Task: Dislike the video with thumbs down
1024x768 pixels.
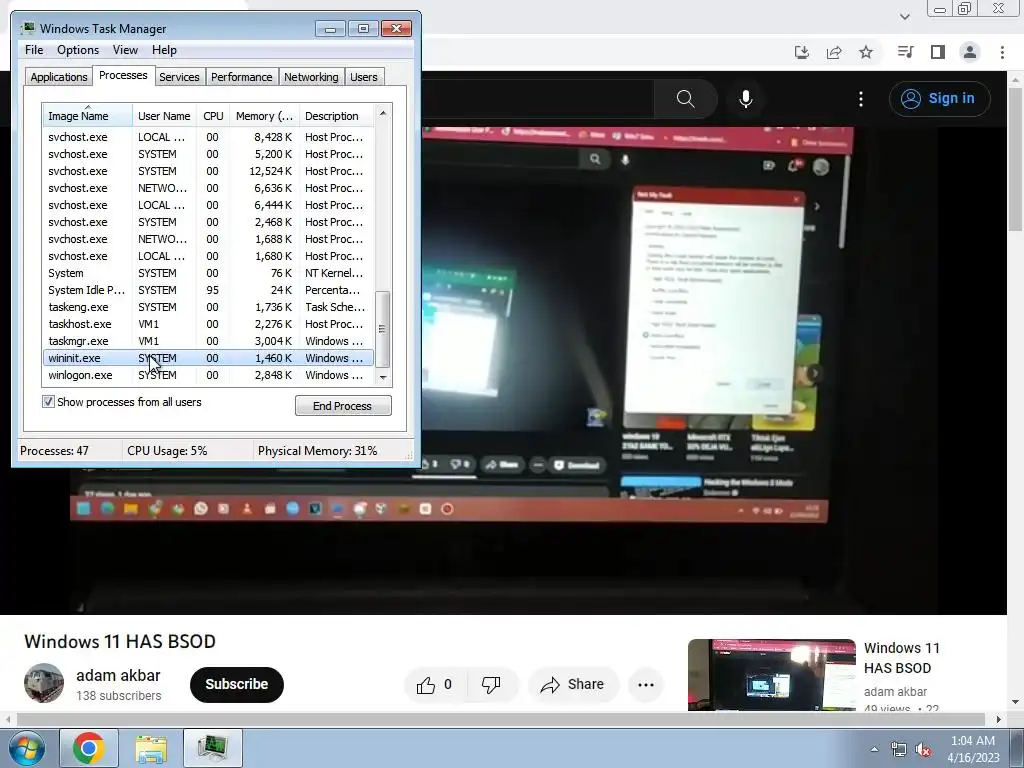Action: pyautogui.click(x=492, y=684)
